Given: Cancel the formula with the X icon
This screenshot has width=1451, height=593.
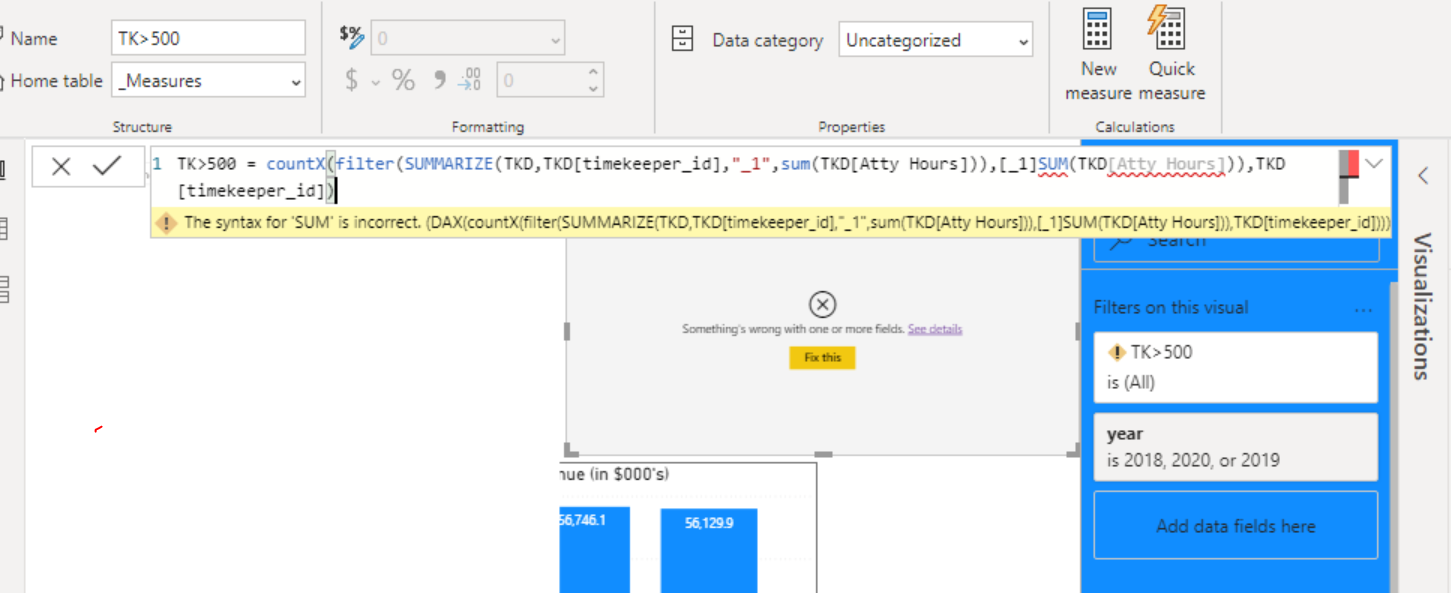Looking at the screenshot, I should (61, 167).
